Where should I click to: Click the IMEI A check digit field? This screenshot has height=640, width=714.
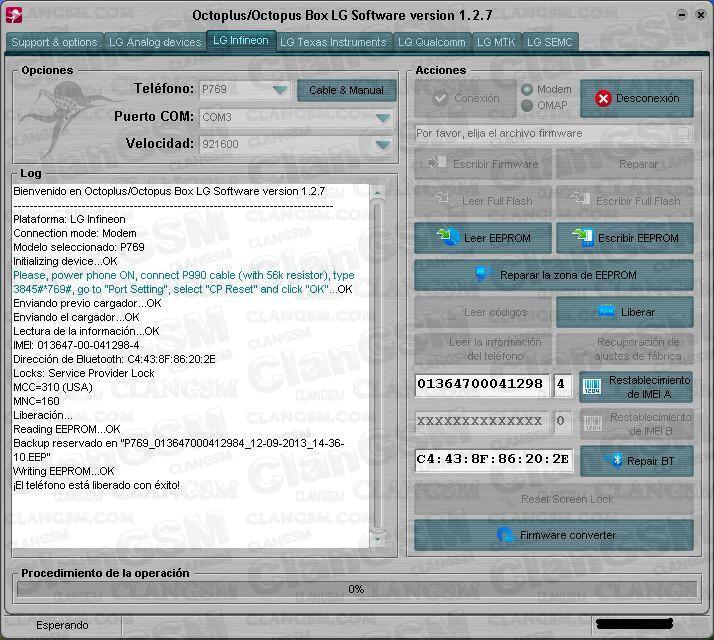point(562,384)
